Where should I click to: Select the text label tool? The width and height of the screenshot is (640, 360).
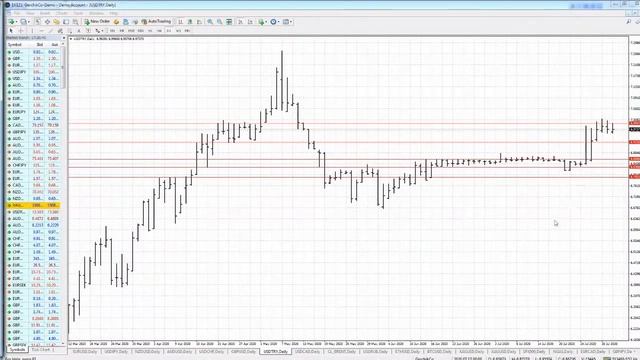pyautogui.click(x=88, y=31)
